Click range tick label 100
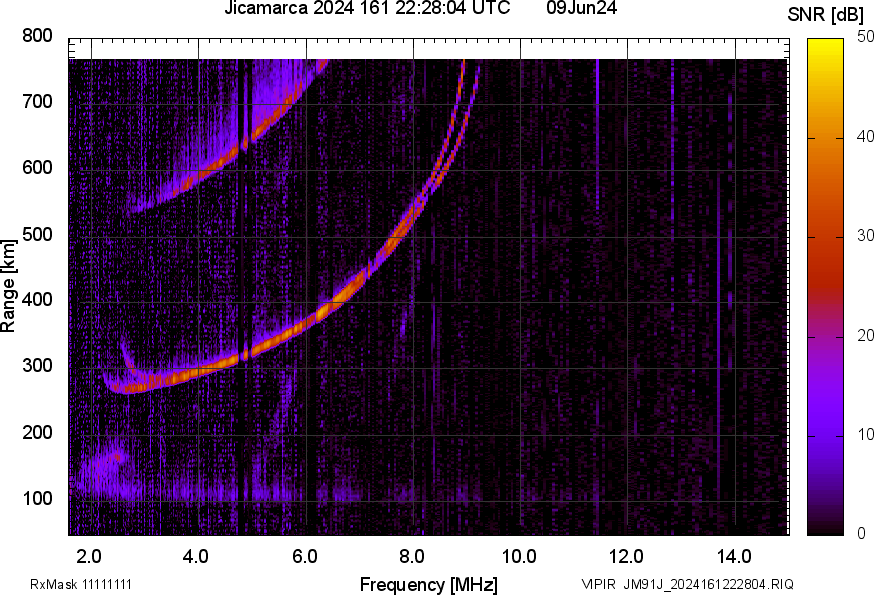The image size is (874, 595). click(x=37, y=498)
